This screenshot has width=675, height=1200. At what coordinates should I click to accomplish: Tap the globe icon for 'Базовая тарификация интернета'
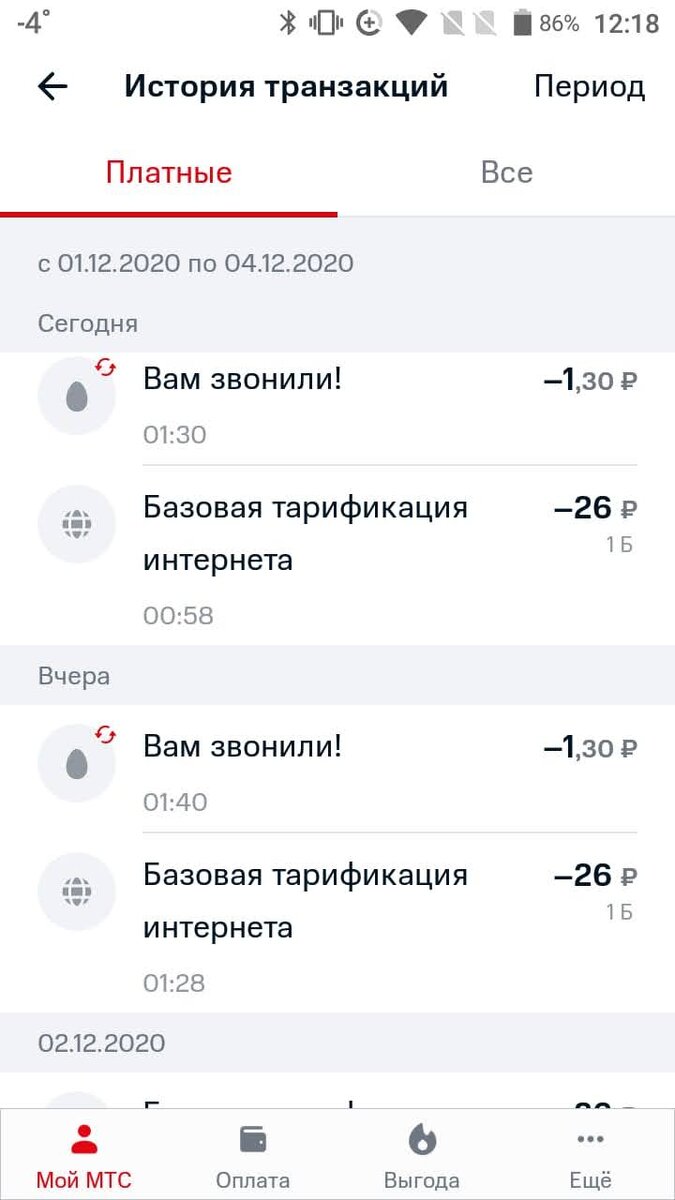(x=76, y=524)
